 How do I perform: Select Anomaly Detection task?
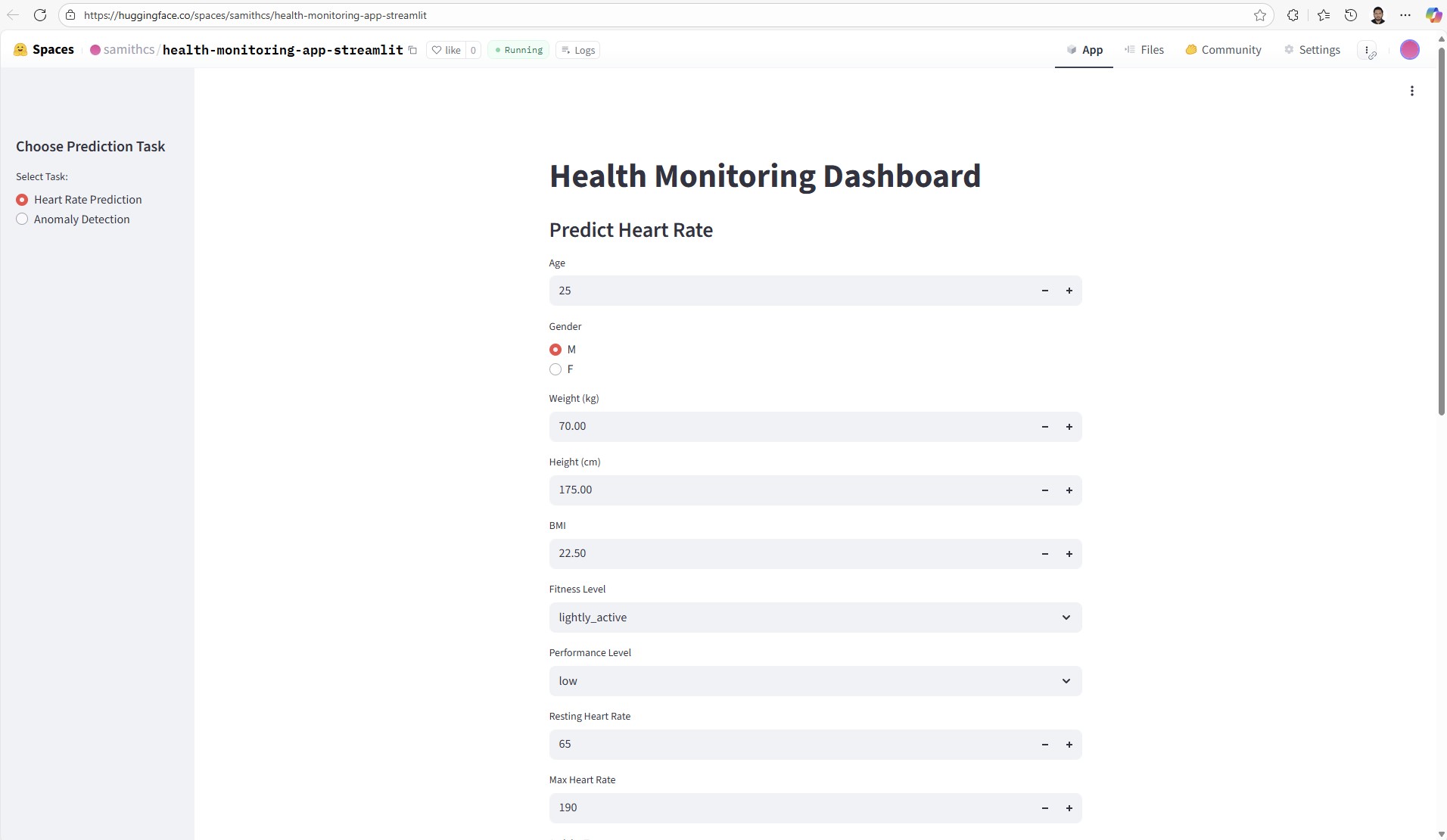[22, 219]
